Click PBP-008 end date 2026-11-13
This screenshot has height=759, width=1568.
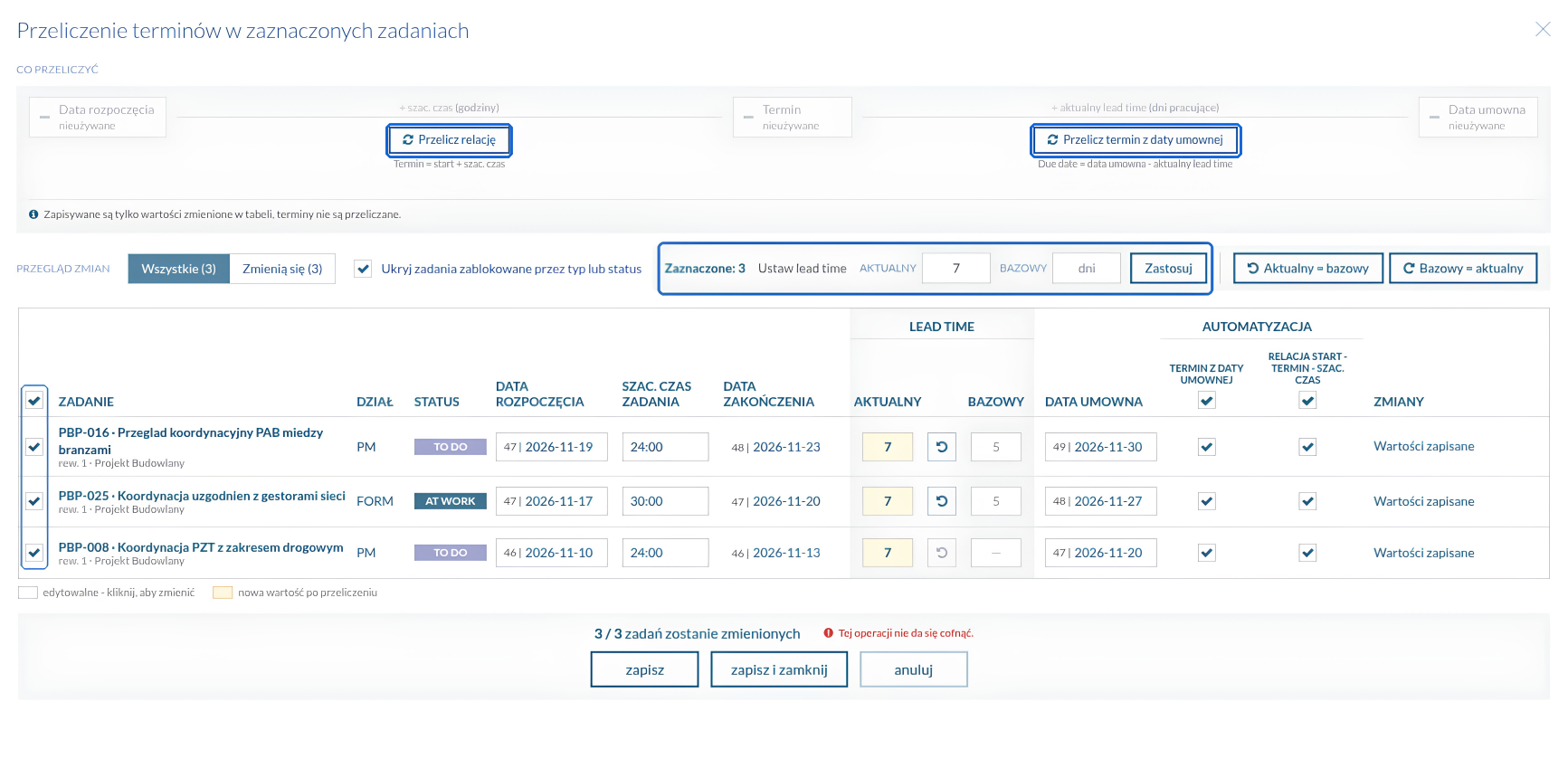point(776,553)
